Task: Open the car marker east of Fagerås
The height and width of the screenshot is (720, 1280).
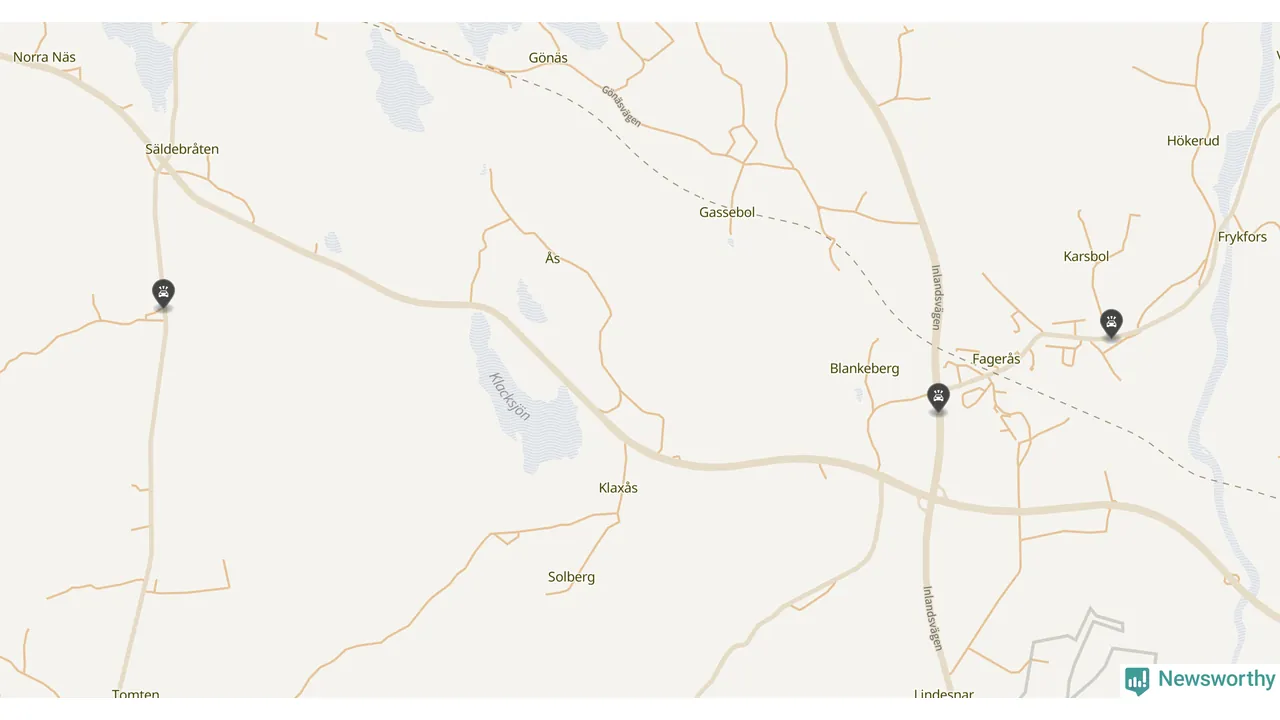Action: pyautogui.click(x=1110, y=324)
